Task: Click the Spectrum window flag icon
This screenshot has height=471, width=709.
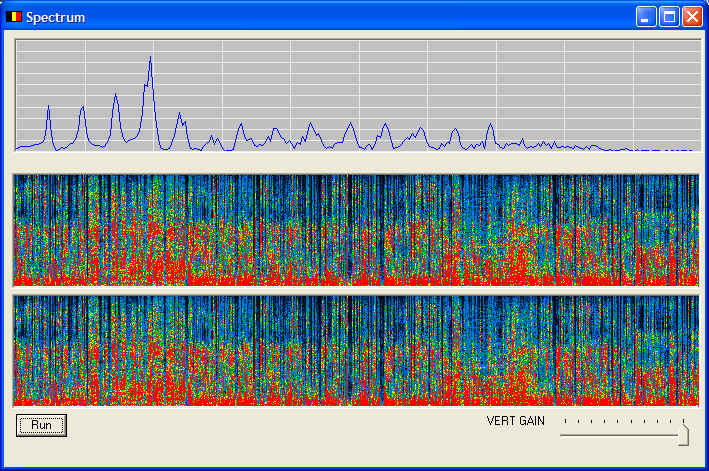Action: [x=14, y=17]
